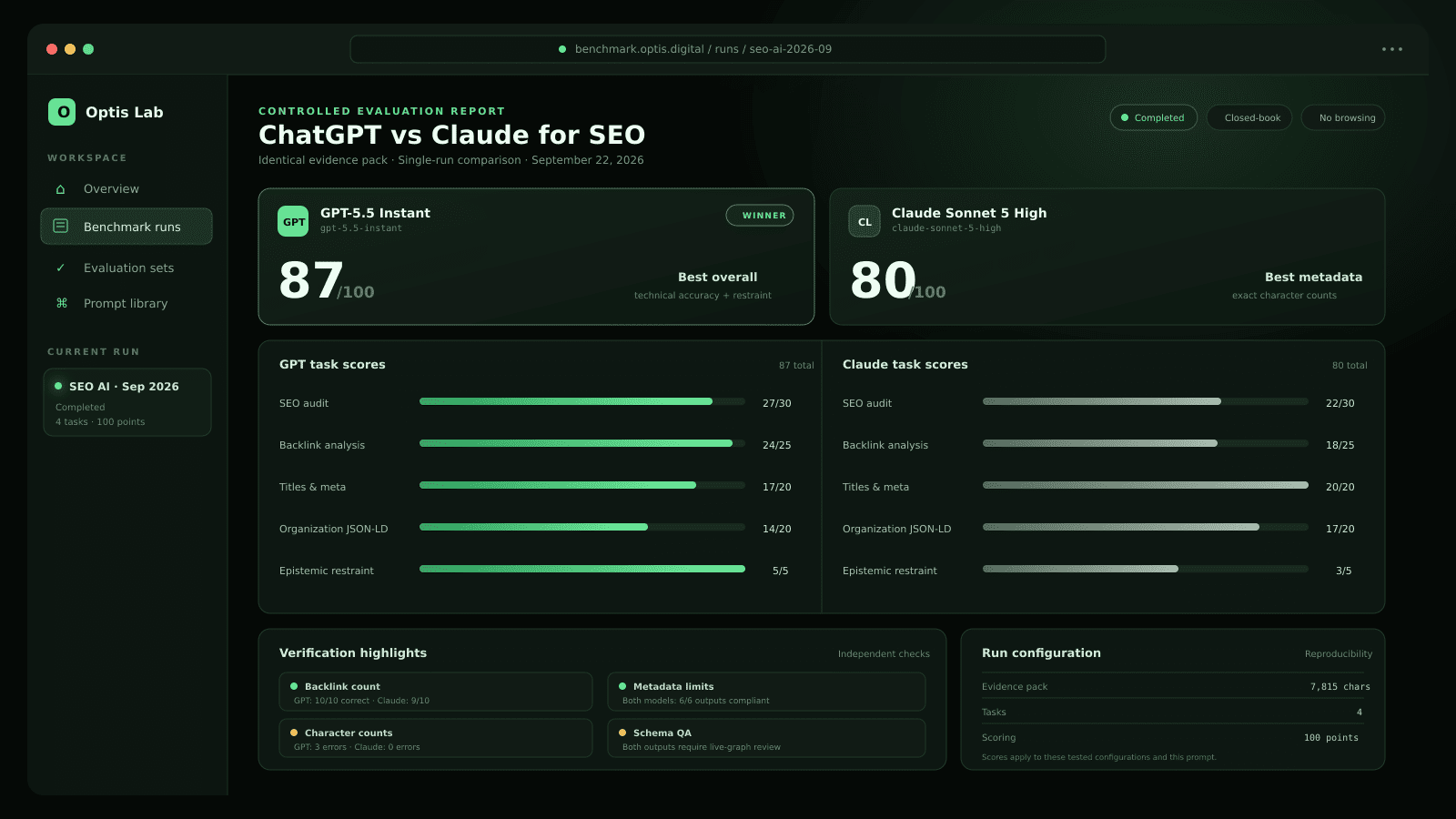Click the Claude Backlink analysis progress bar

point(1146,443)
